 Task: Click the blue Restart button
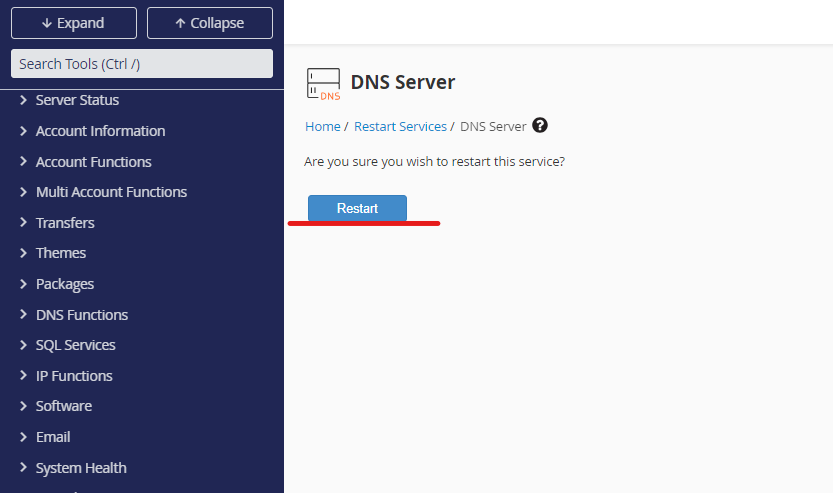[x=357, y=208]
